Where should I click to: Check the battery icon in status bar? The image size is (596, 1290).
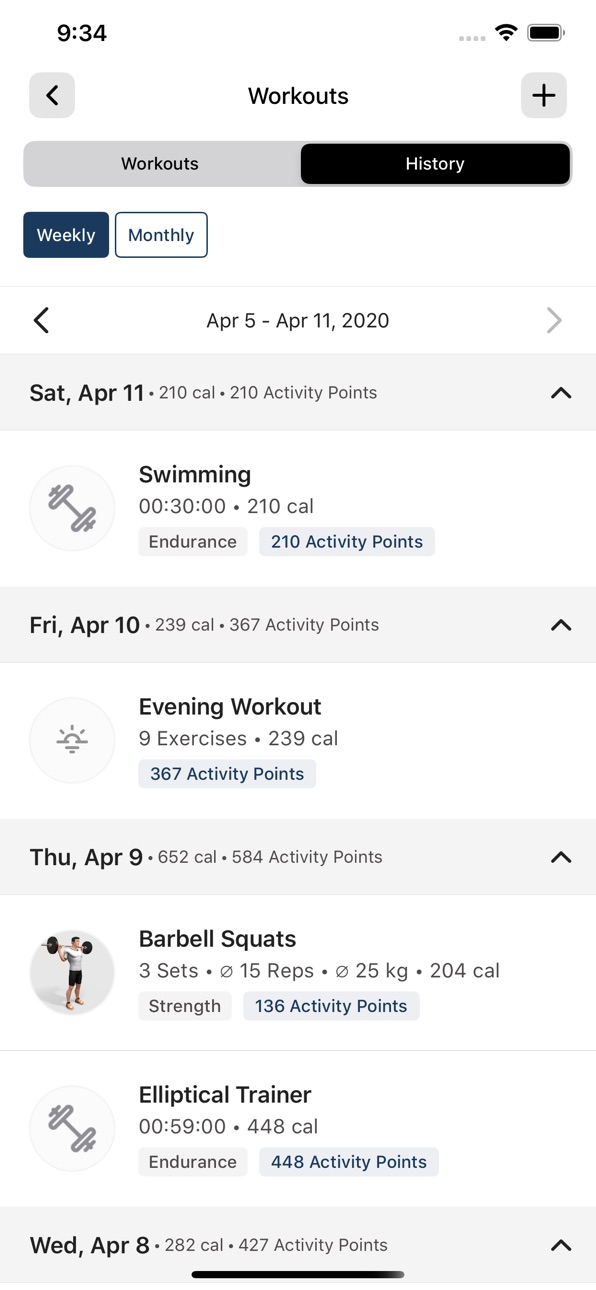[x=546, y=33]
